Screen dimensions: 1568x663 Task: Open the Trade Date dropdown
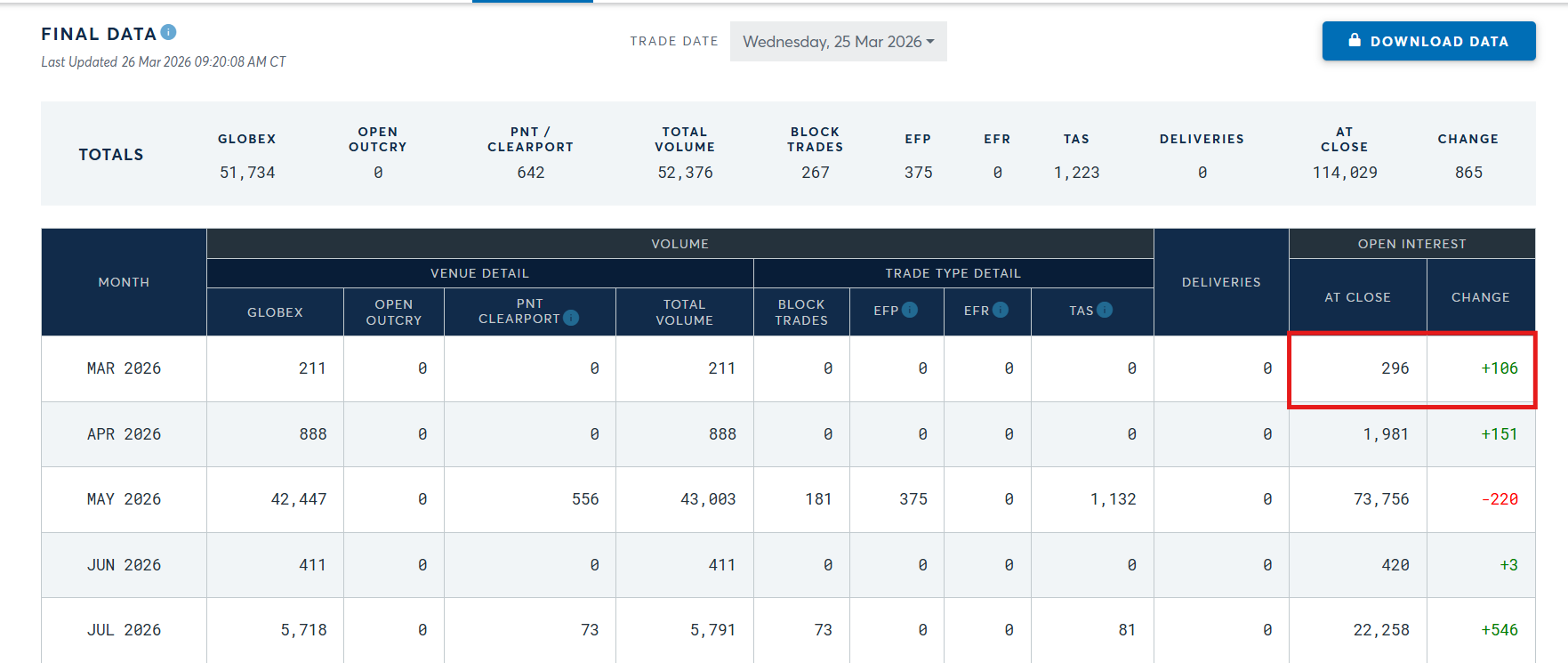click(x=837, y=42)
